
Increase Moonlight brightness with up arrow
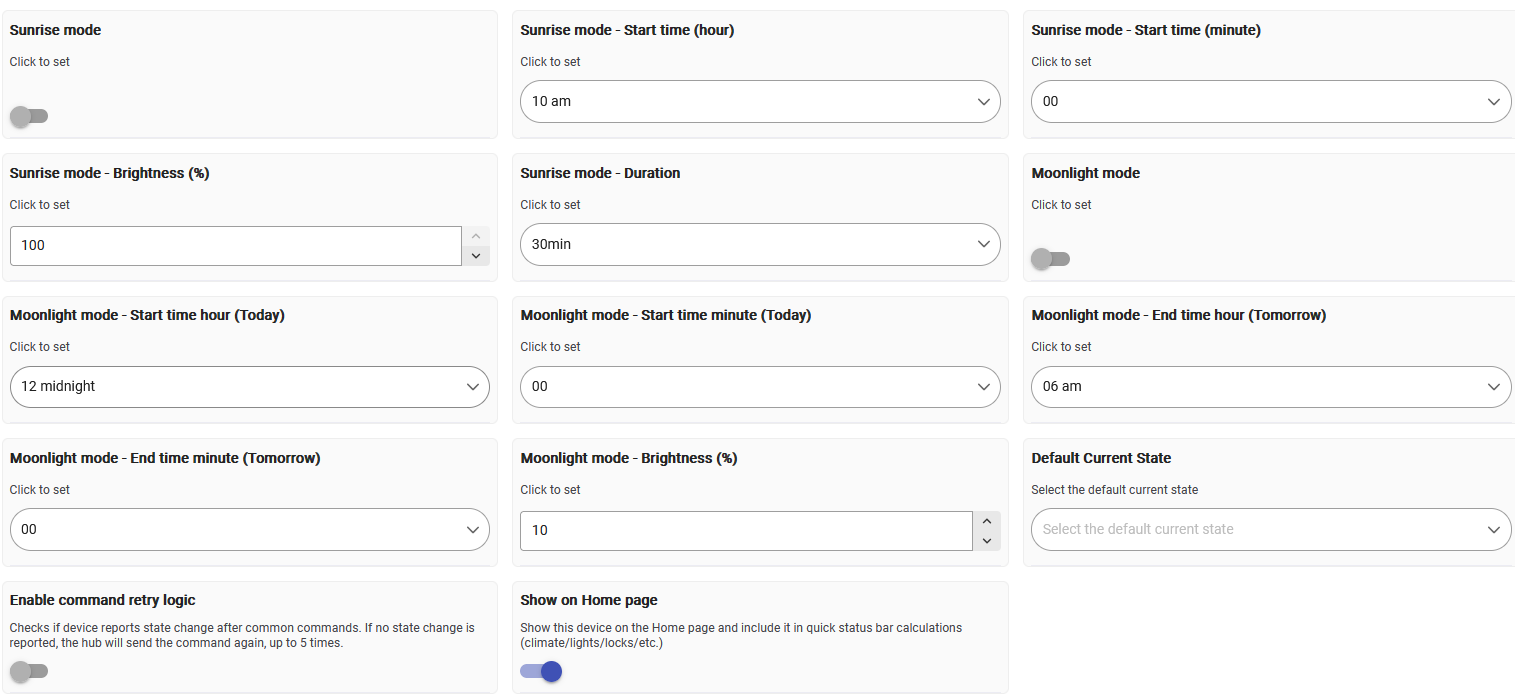click(986, 521)
